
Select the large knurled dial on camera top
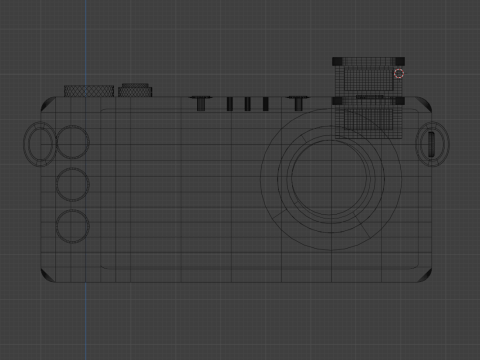pos(89,91)
